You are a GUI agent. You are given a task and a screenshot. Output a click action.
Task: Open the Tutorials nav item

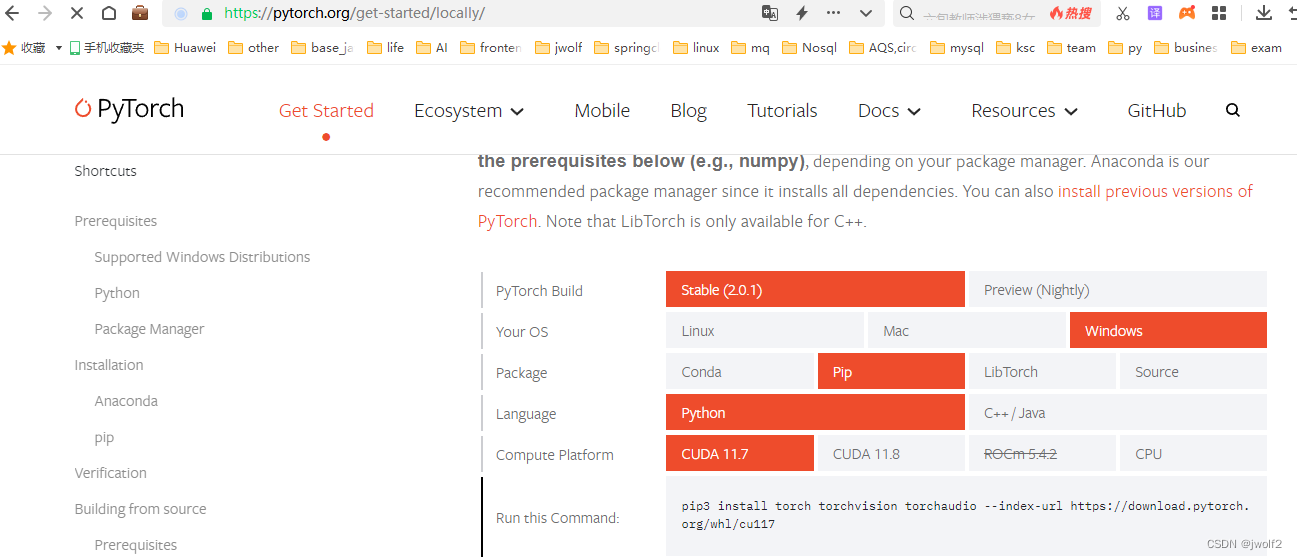[x=782, y=111]
